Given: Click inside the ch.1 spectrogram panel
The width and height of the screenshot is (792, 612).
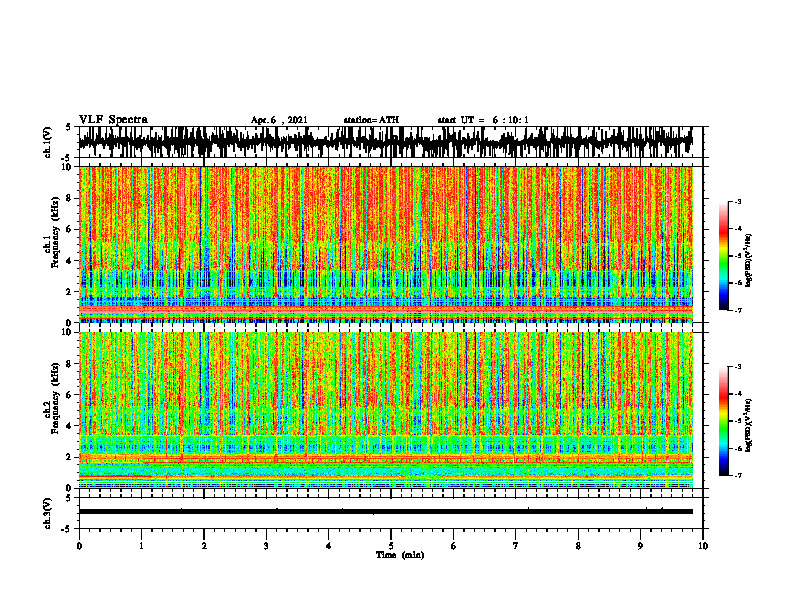Looking at the screenshot, I should pyautogui.click(x=385, y=244).
